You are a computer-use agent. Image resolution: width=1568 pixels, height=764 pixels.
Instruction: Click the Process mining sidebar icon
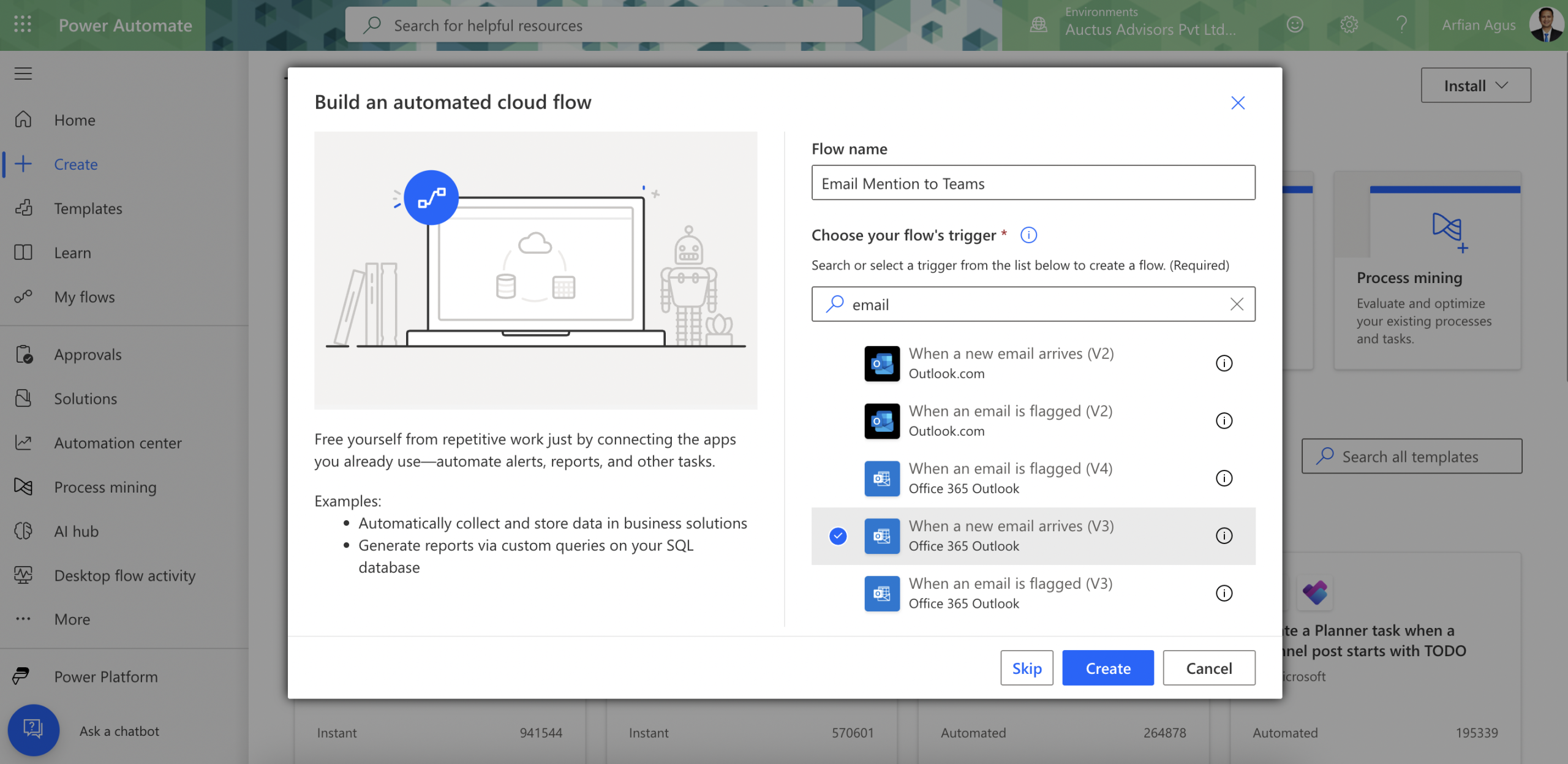coord(23,486)
